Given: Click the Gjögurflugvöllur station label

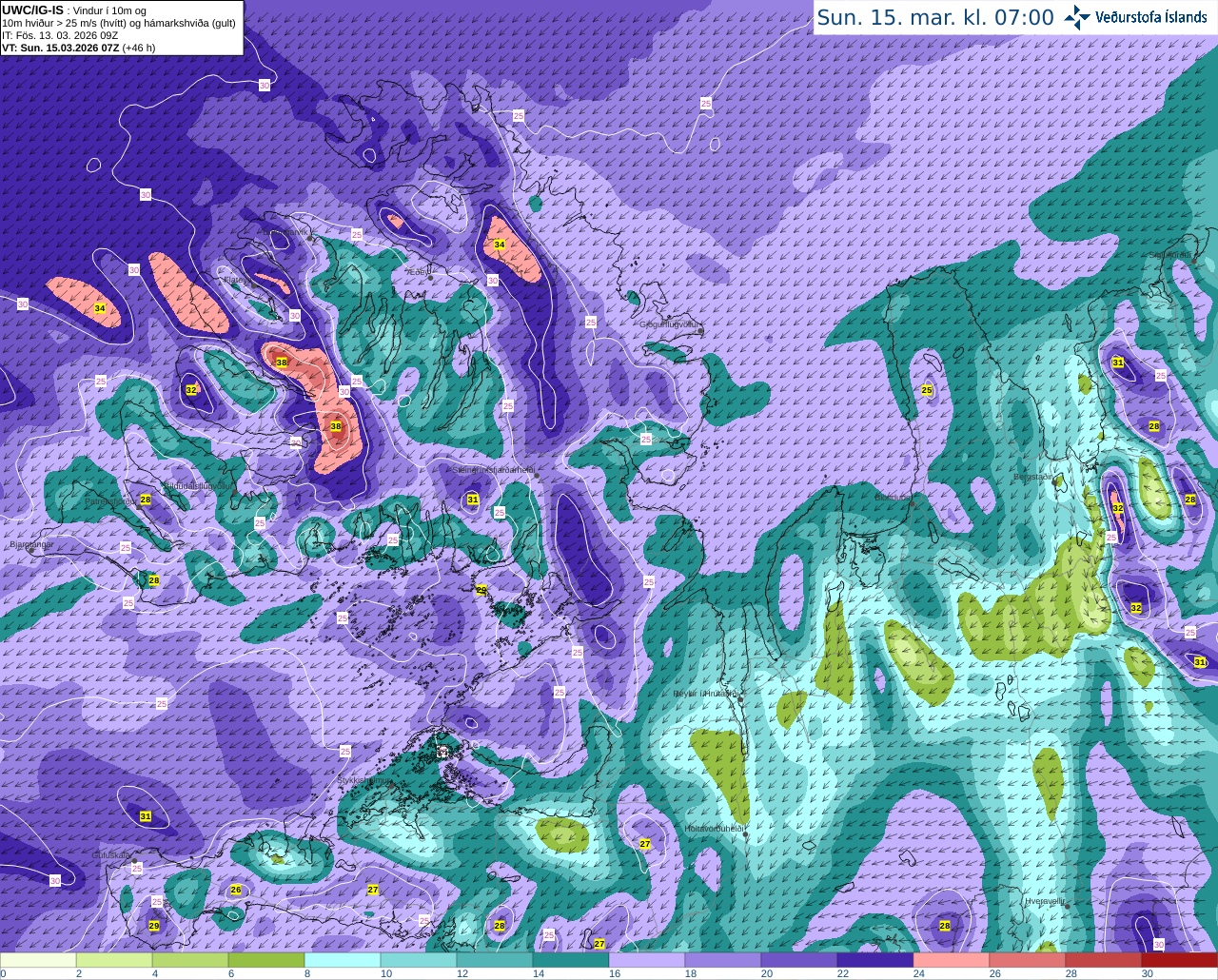Looking at the screenshot, I should coord(670,324).
